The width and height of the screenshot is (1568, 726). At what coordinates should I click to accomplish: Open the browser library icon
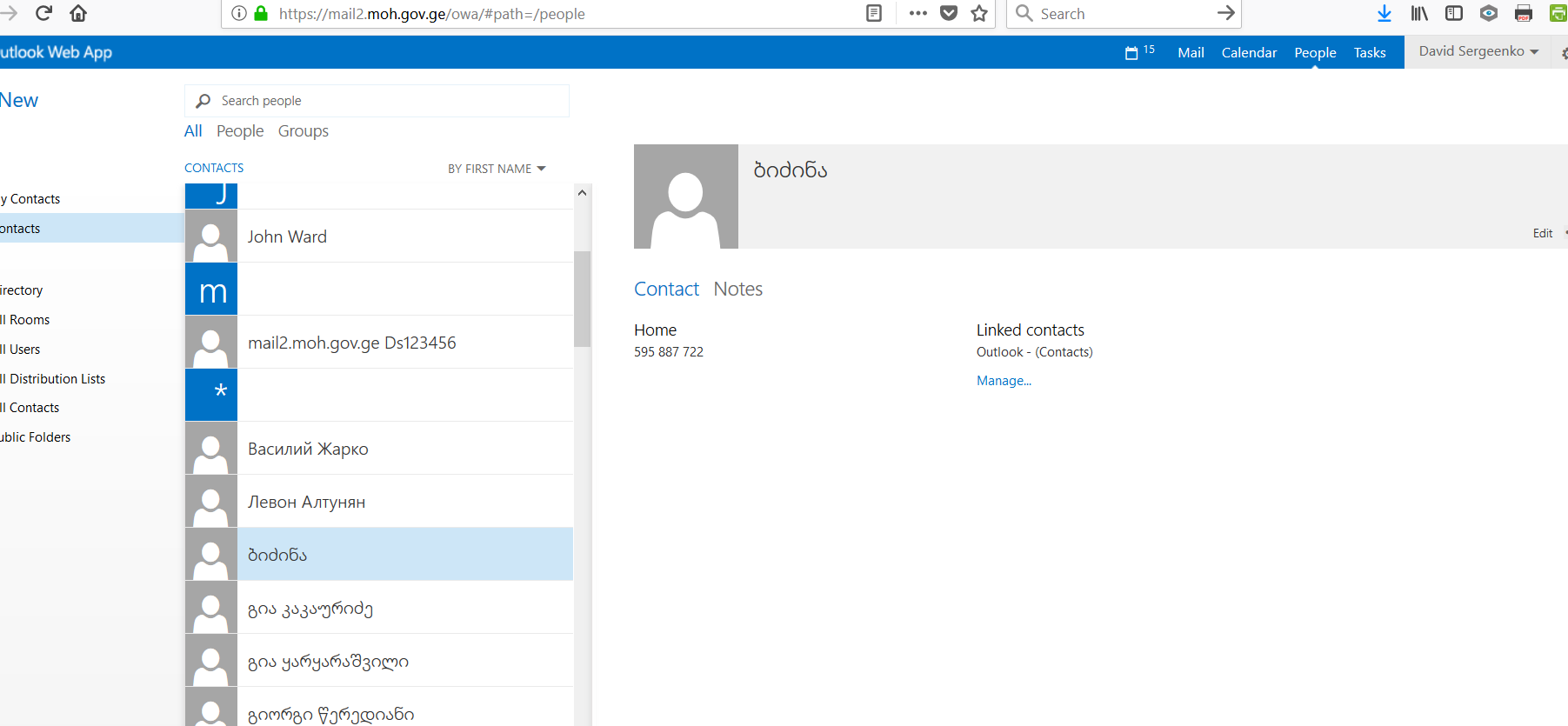pos(1419,13)
